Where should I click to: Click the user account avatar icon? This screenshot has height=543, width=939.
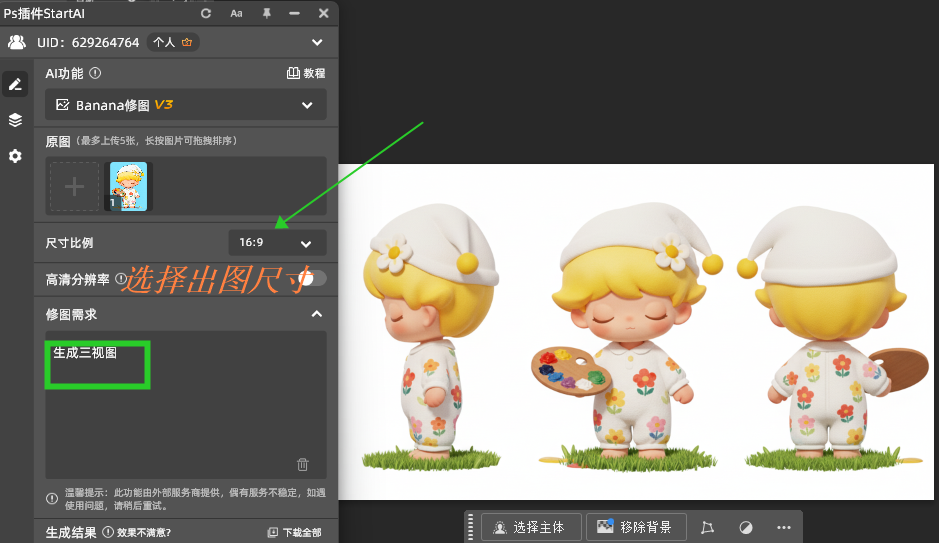(x=17, y=42)
